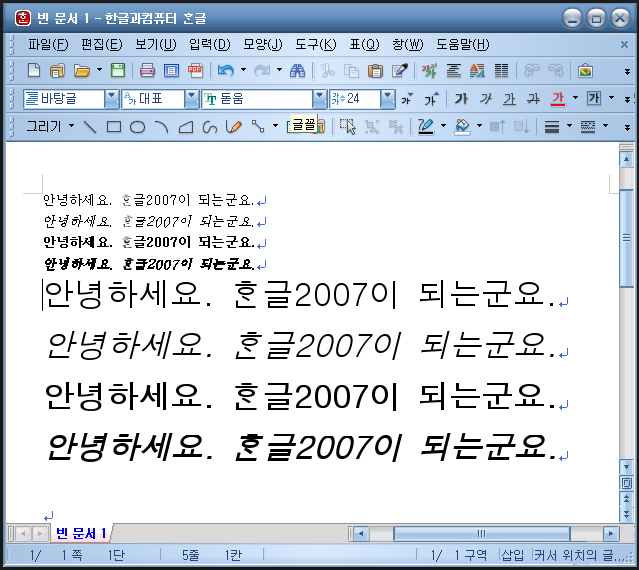Click the line color pen swatch
639x570 pixels.
pyautogui.click(x=426, y=127)
